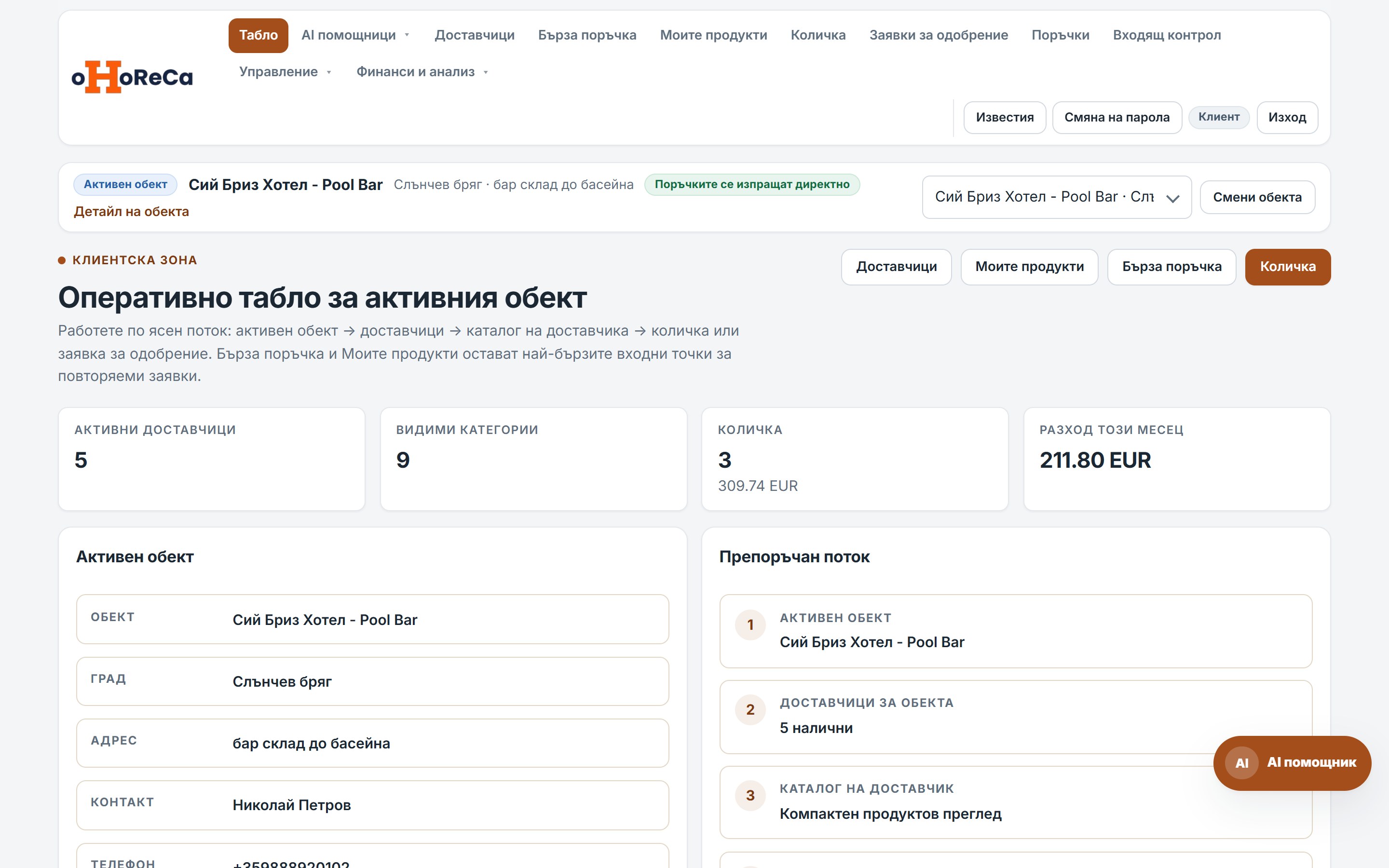Open the Видими категории stat card

click(x=533, y=459)
